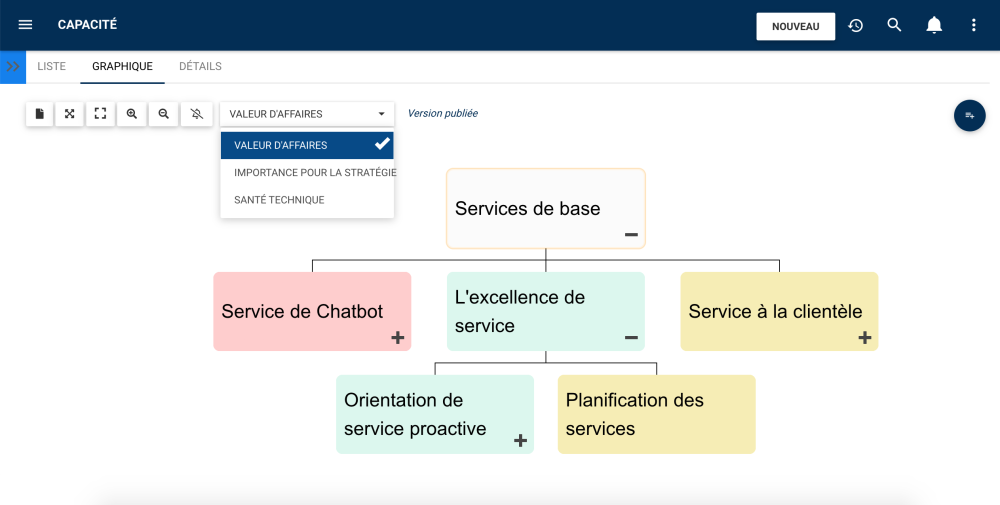The image size is (1000, 505).
Task: Open the Valeur d'affaires dropdown
Action: [306, 114]
